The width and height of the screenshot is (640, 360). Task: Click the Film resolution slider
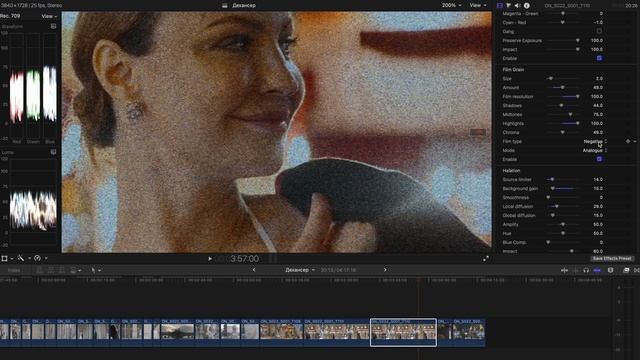(x=562, y=96)
